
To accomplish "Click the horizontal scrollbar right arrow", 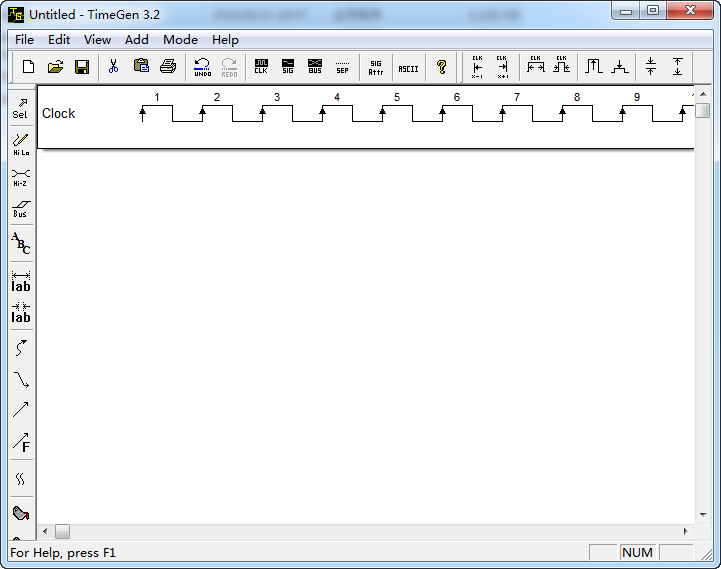I will click(686, 531).
